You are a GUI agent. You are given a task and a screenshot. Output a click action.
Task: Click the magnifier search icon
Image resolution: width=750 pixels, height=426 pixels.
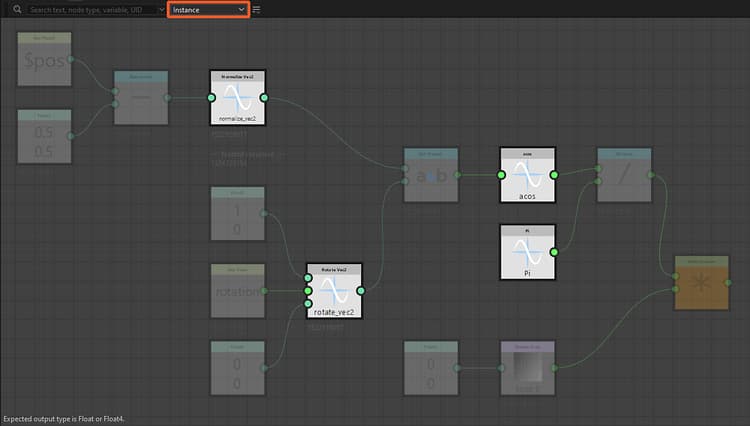(17, 9)
